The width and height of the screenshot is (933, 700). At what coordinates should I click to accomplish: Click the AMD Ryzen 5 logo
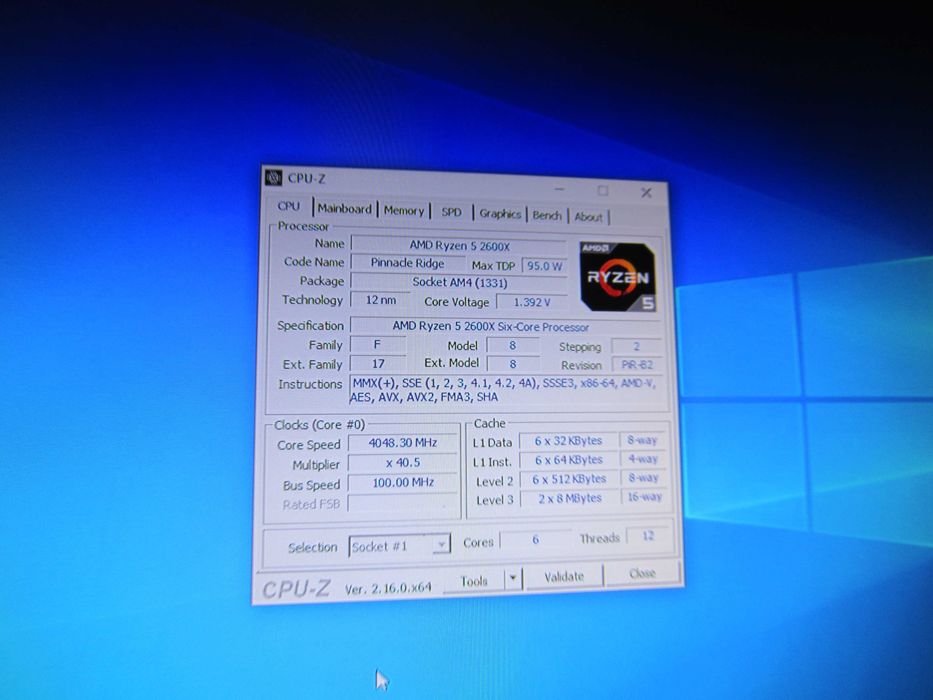coord(618,277)
